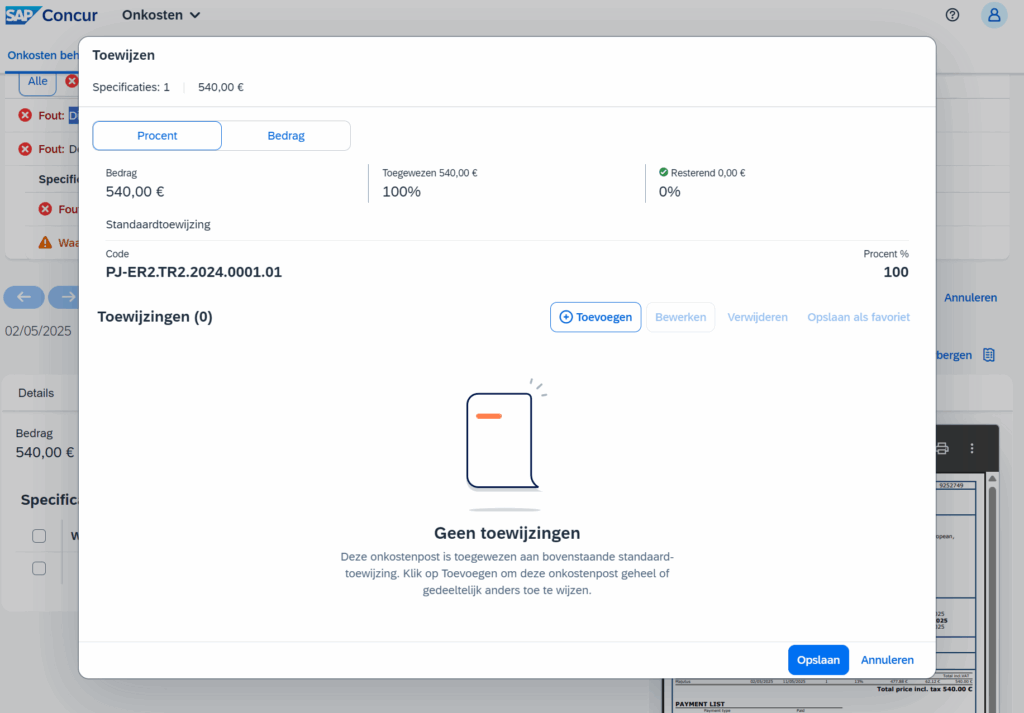
Task: Click Annuleren in the dialog footer
Action: [887, 660]
